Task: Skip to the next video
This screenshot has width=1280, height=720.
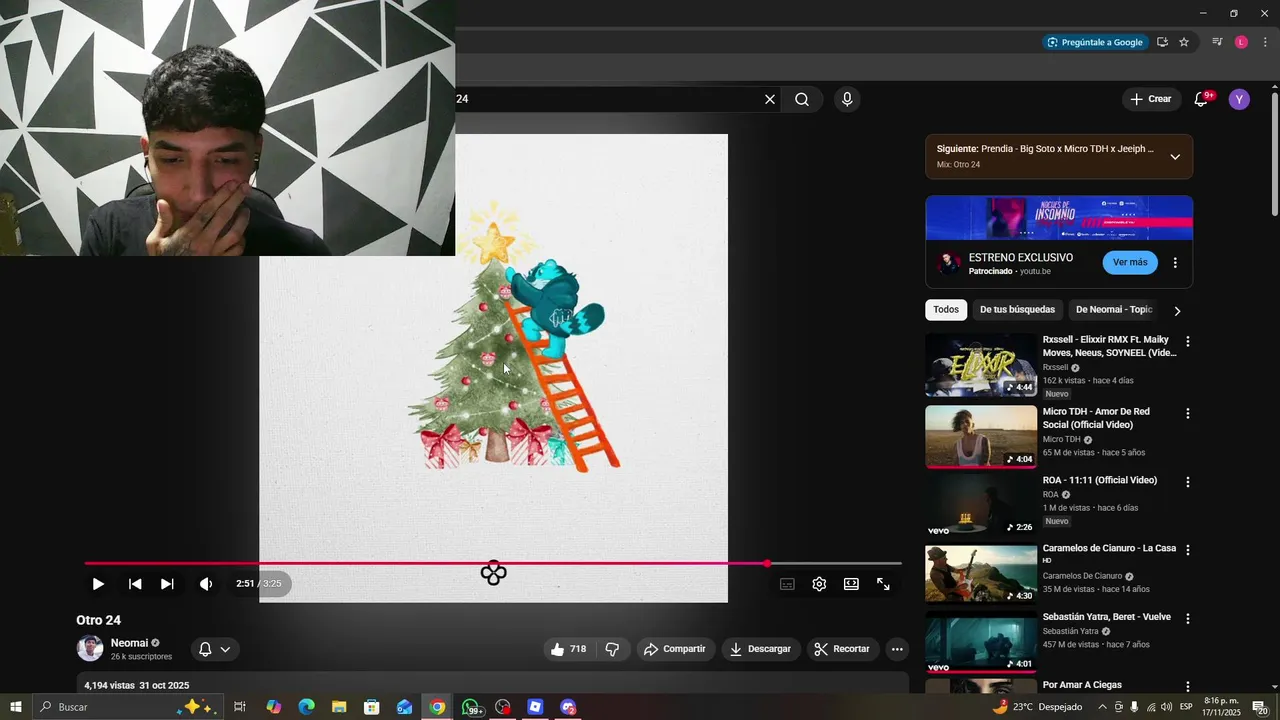Action: point(167,584)
